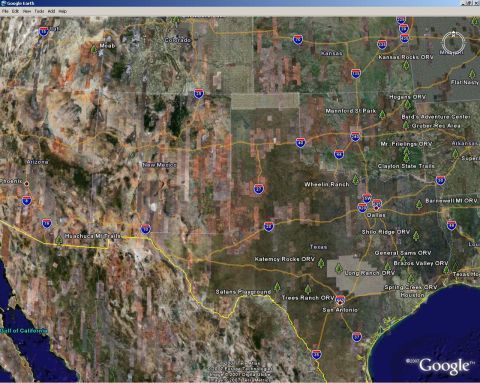This screenshot has width=480, height=383.
Task: Click the Dallas city label
Action: click(376, 215)
